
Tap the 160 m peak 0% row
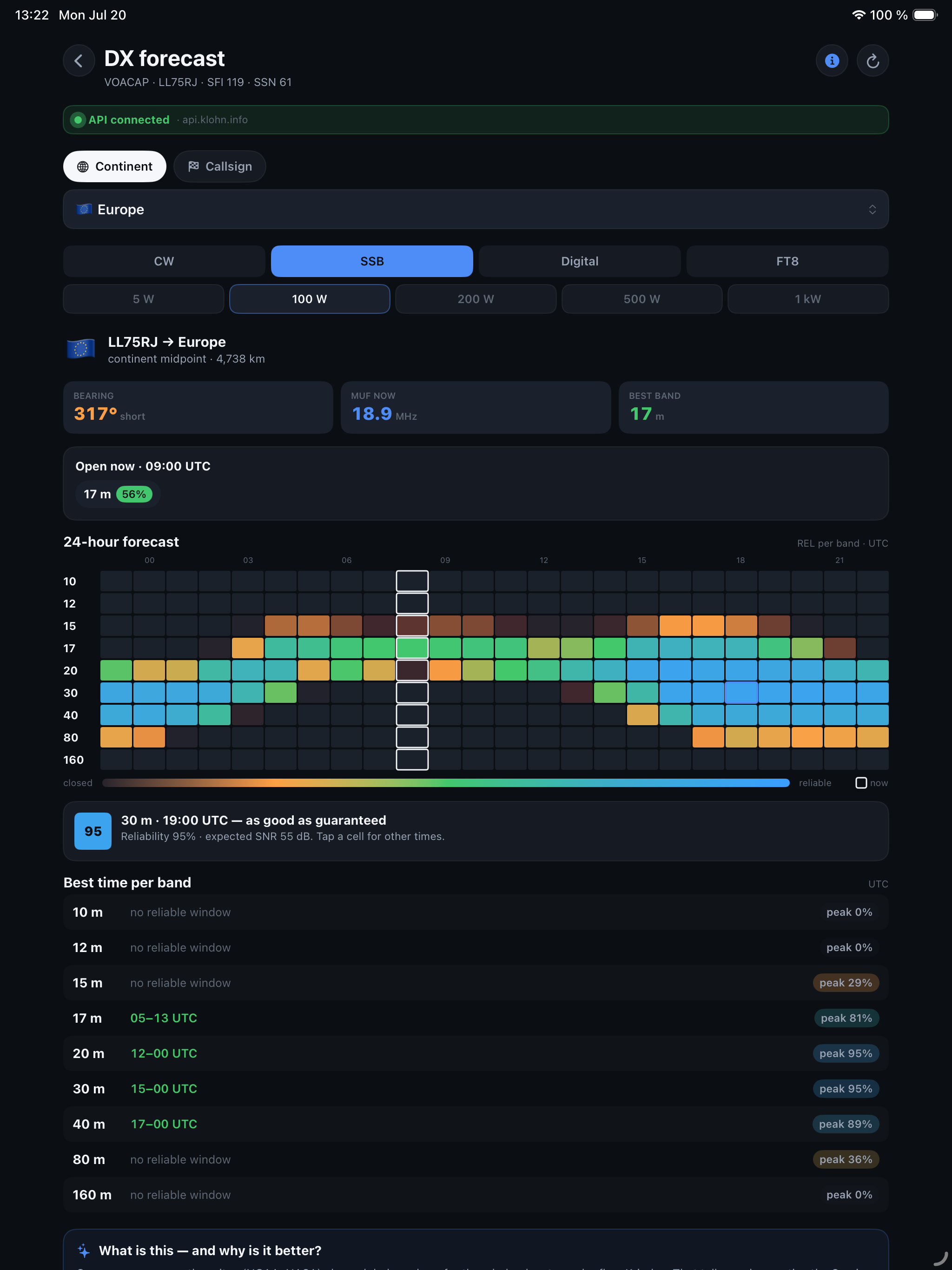(x=476, y=1195)
